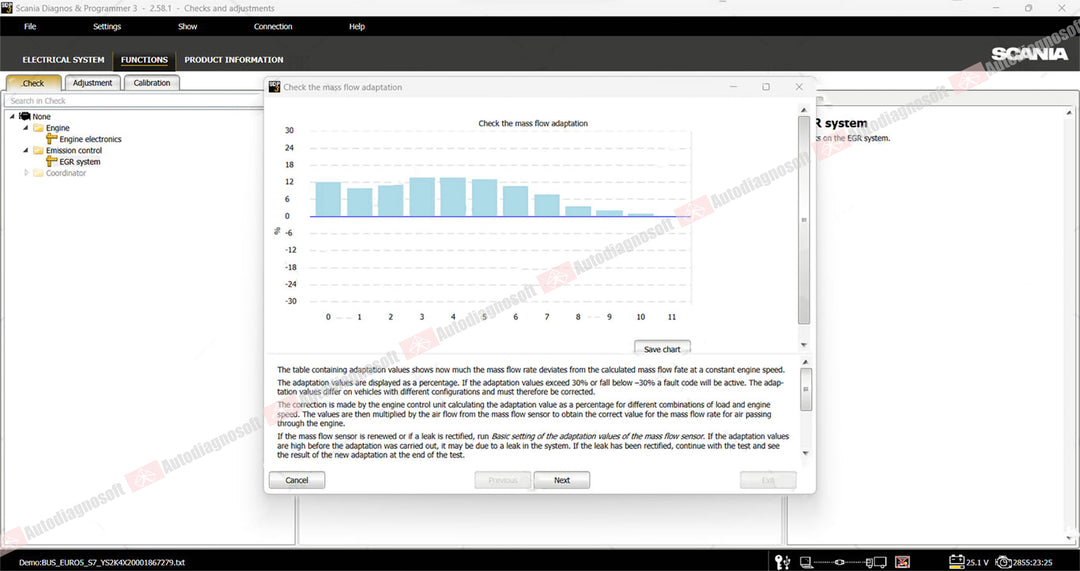This screenshot has height=571, width=1080.
Task: Click the description scrollbar up arrow
Action: coord(806,362)
